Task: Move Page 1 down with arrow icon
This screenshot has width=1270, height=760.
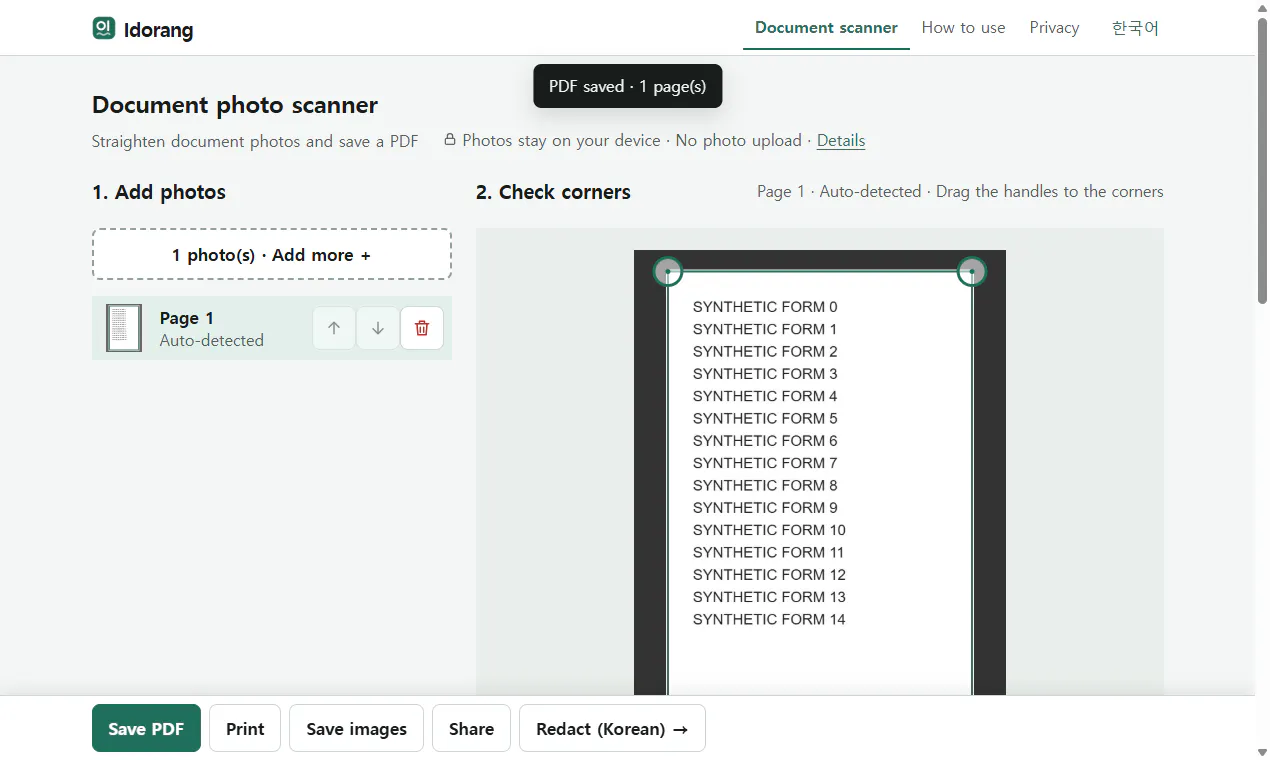Action: [378, 328]
